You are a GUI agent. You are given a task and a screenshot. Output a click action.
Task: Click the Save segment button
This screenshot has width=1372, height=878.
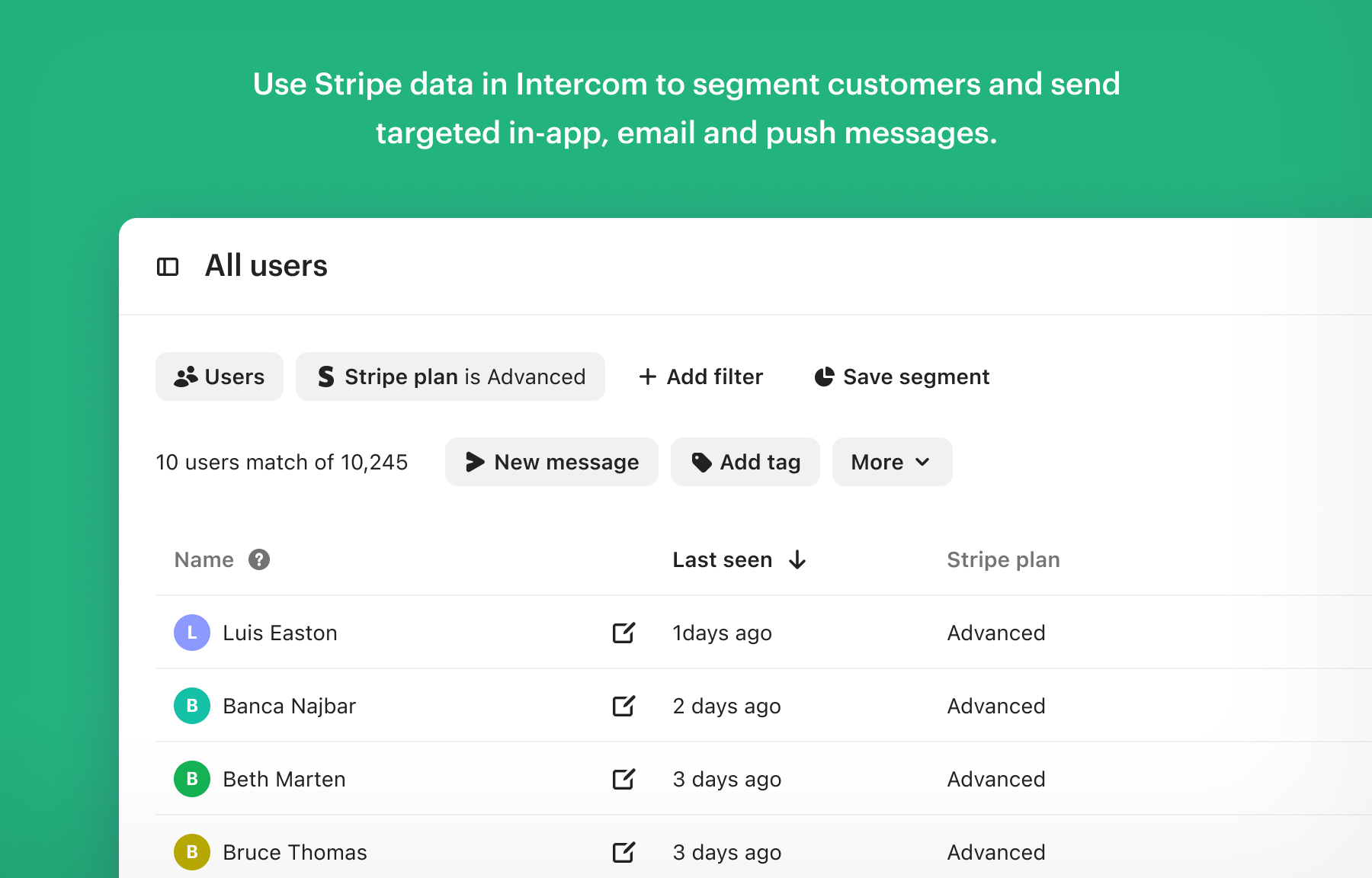click(902, 376)
